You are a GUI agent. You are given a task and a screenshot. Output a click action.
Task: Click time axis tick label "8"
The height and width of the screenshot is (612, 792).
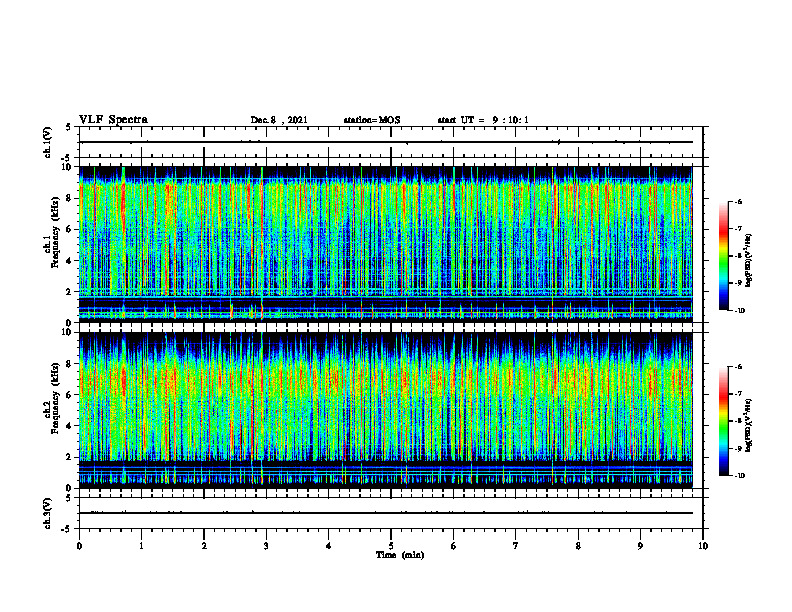(x=578, y=546)
